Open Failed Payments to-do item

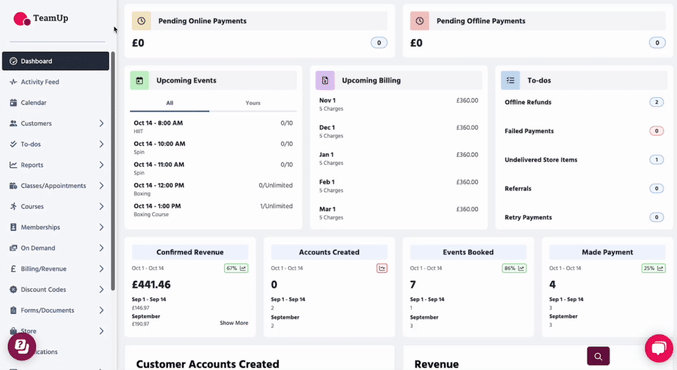[584, 131]
